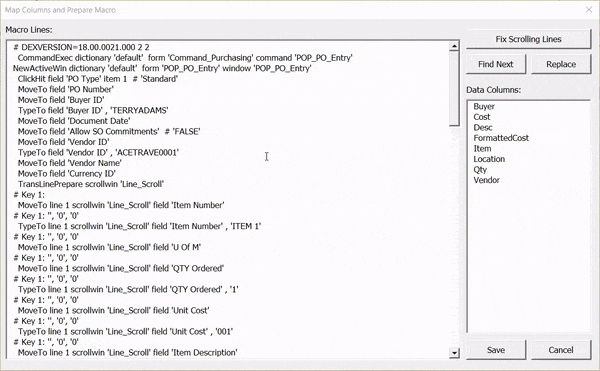
Task: Click the TypeTo 'Unit Cost' , '001' line
Action: 125,332
